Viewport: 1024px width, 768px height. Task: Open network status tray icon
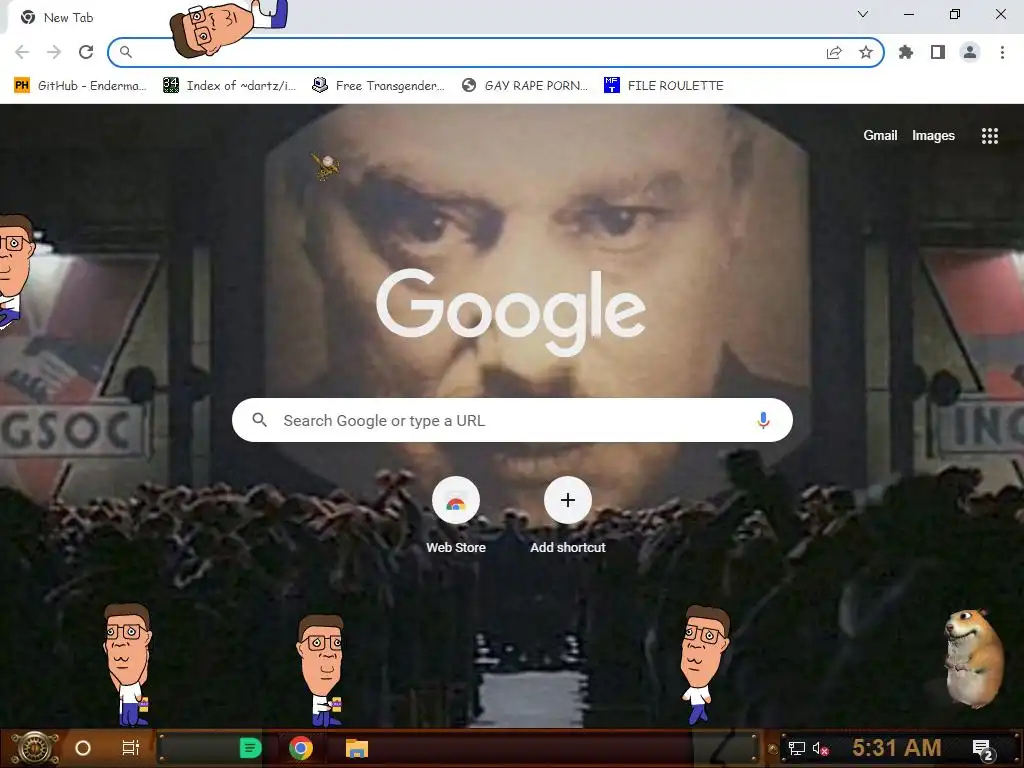797,748
